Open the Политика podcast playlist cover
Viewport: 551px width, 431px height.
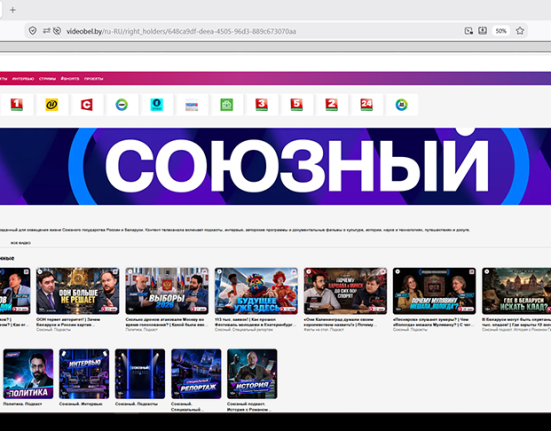tap(28, 374)
